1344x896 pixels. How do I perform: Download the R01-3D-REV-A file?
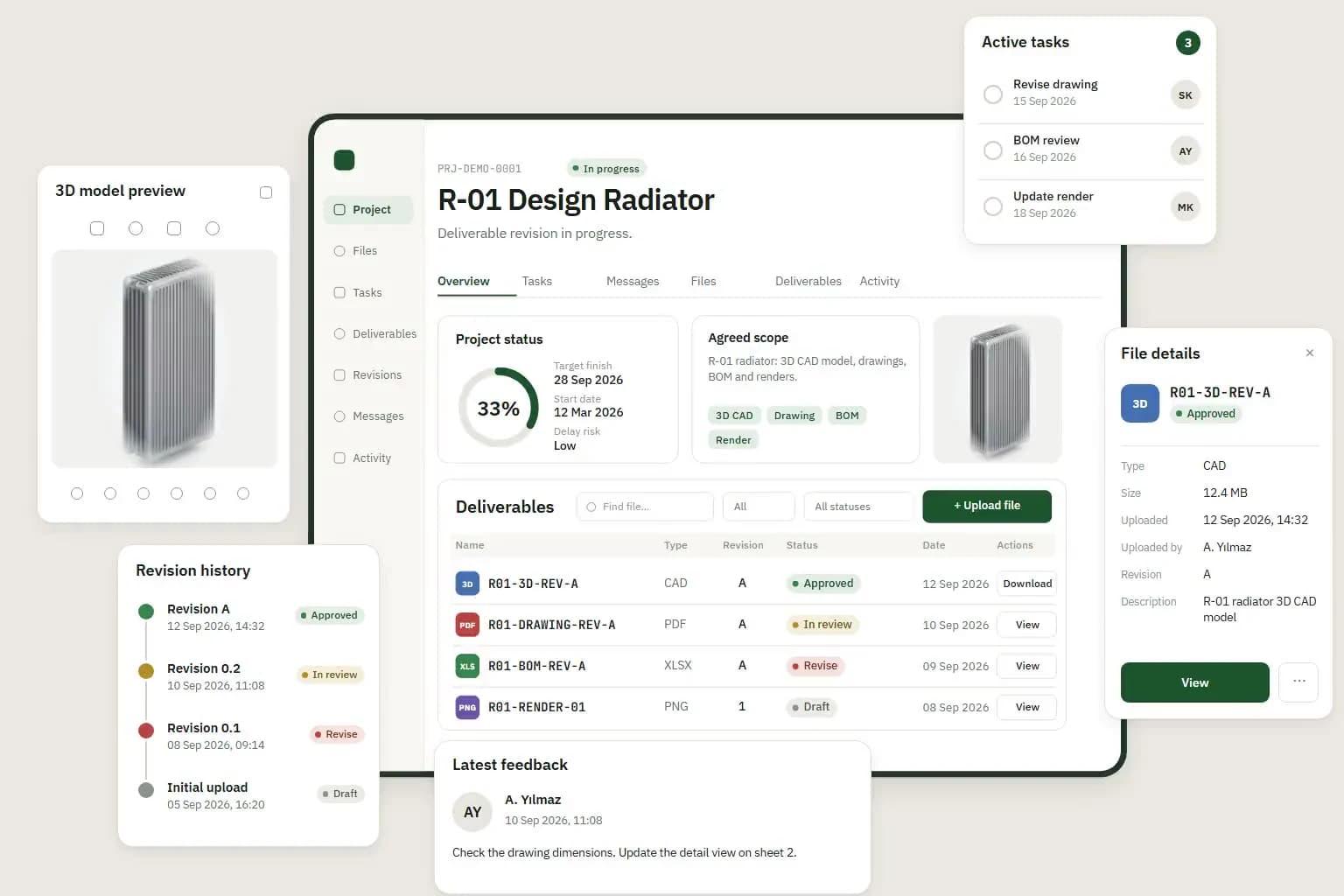tap(1027, 584)
